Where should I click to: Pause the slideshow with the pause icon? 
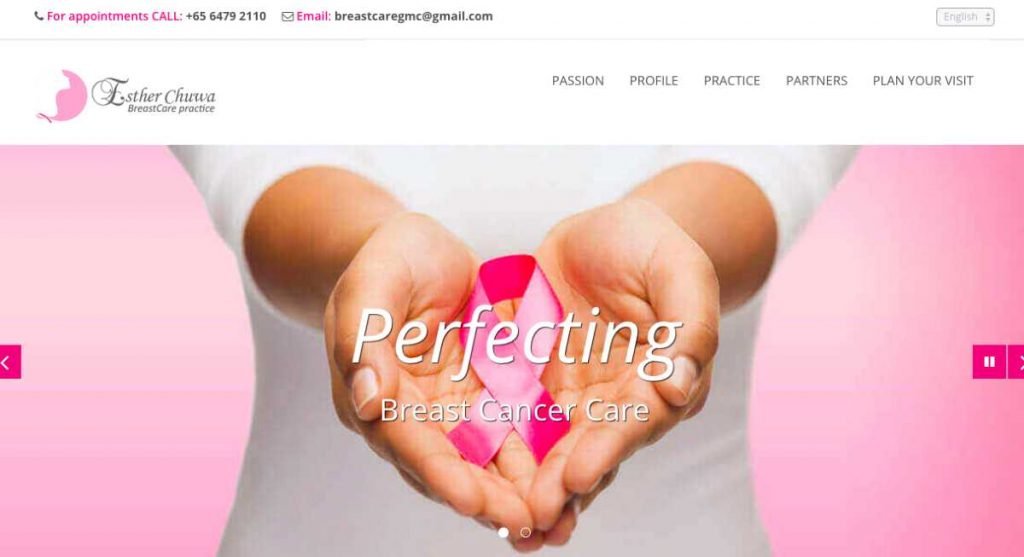coord(989,362)
